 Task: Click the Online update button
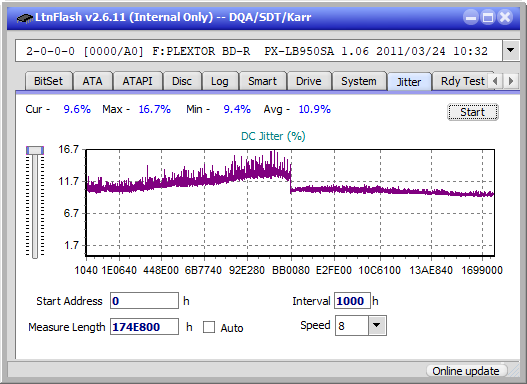click(x=465, y=371)
